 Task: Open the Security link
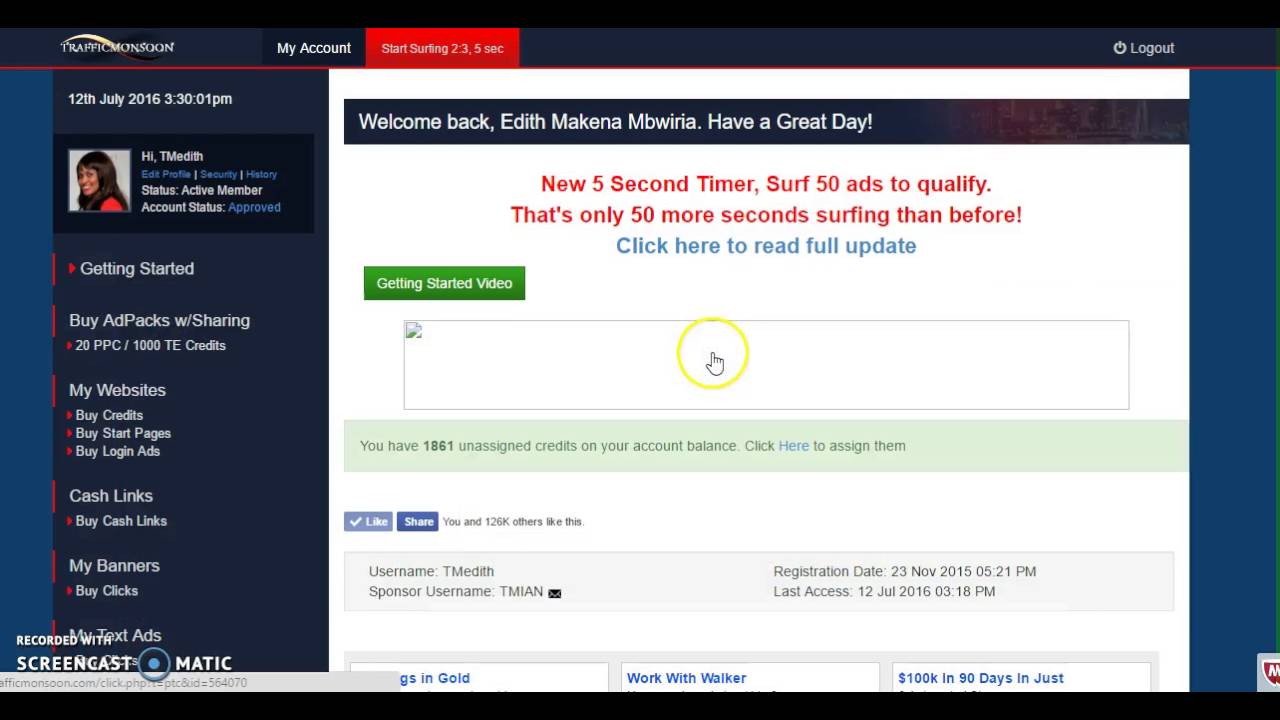point(218,174)
